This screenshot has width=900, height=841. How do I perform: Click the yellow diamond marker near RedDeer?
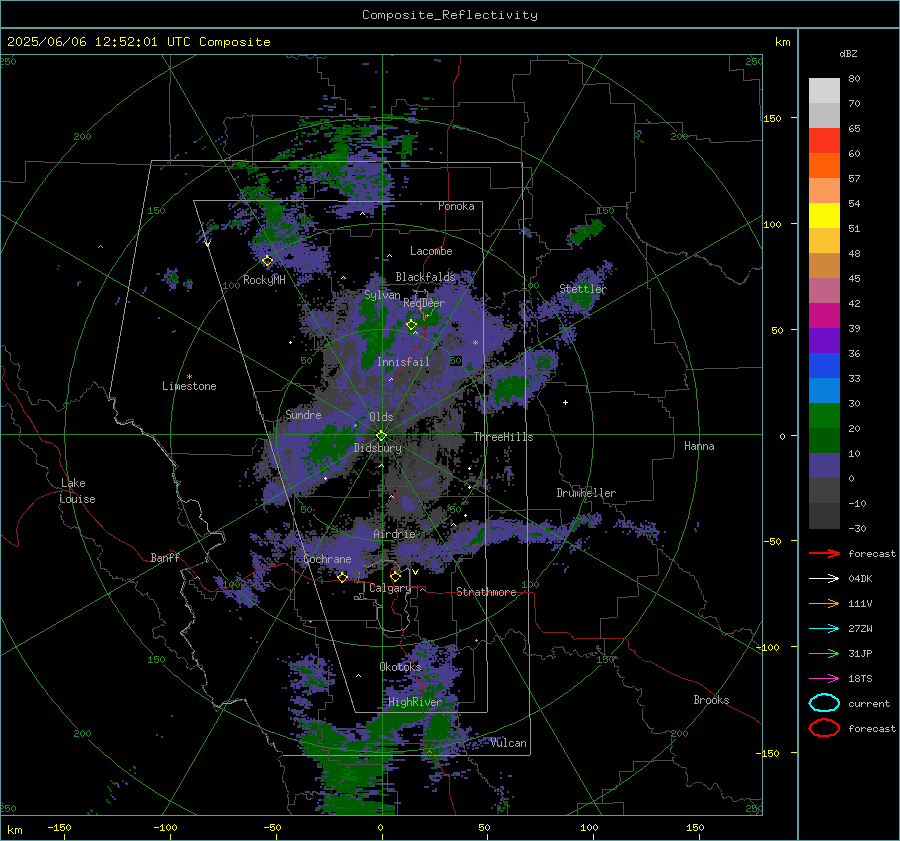tap(411, 325)
